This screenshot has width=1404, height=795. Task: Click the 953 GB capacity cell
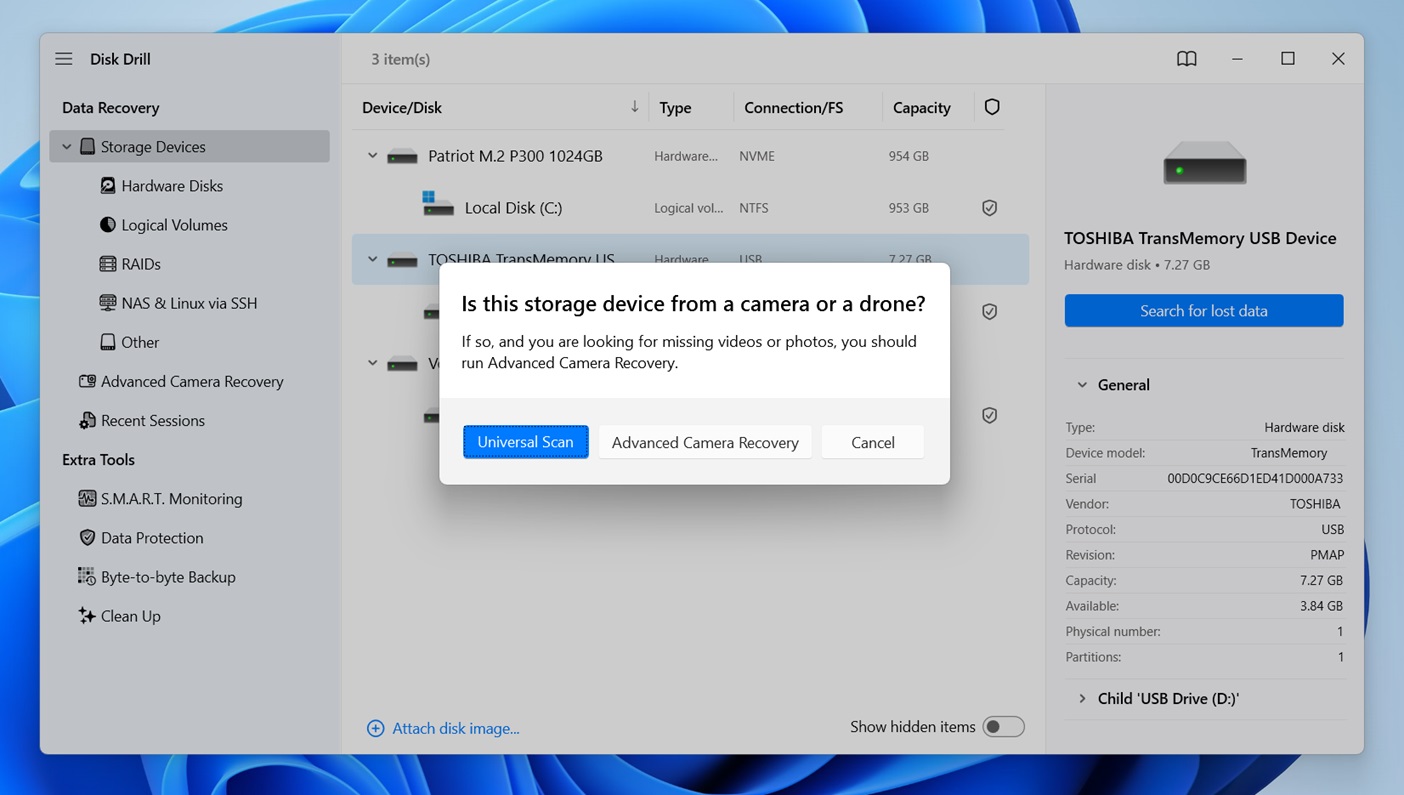tap(908, 208)
